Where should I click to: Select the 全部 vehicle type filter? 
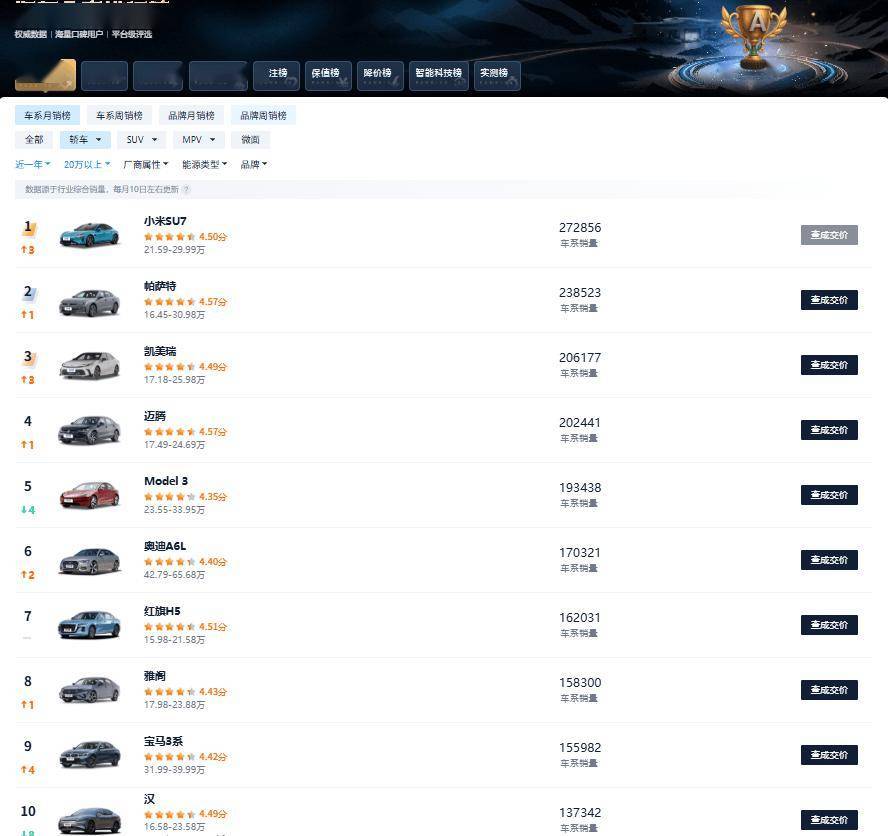34,140
